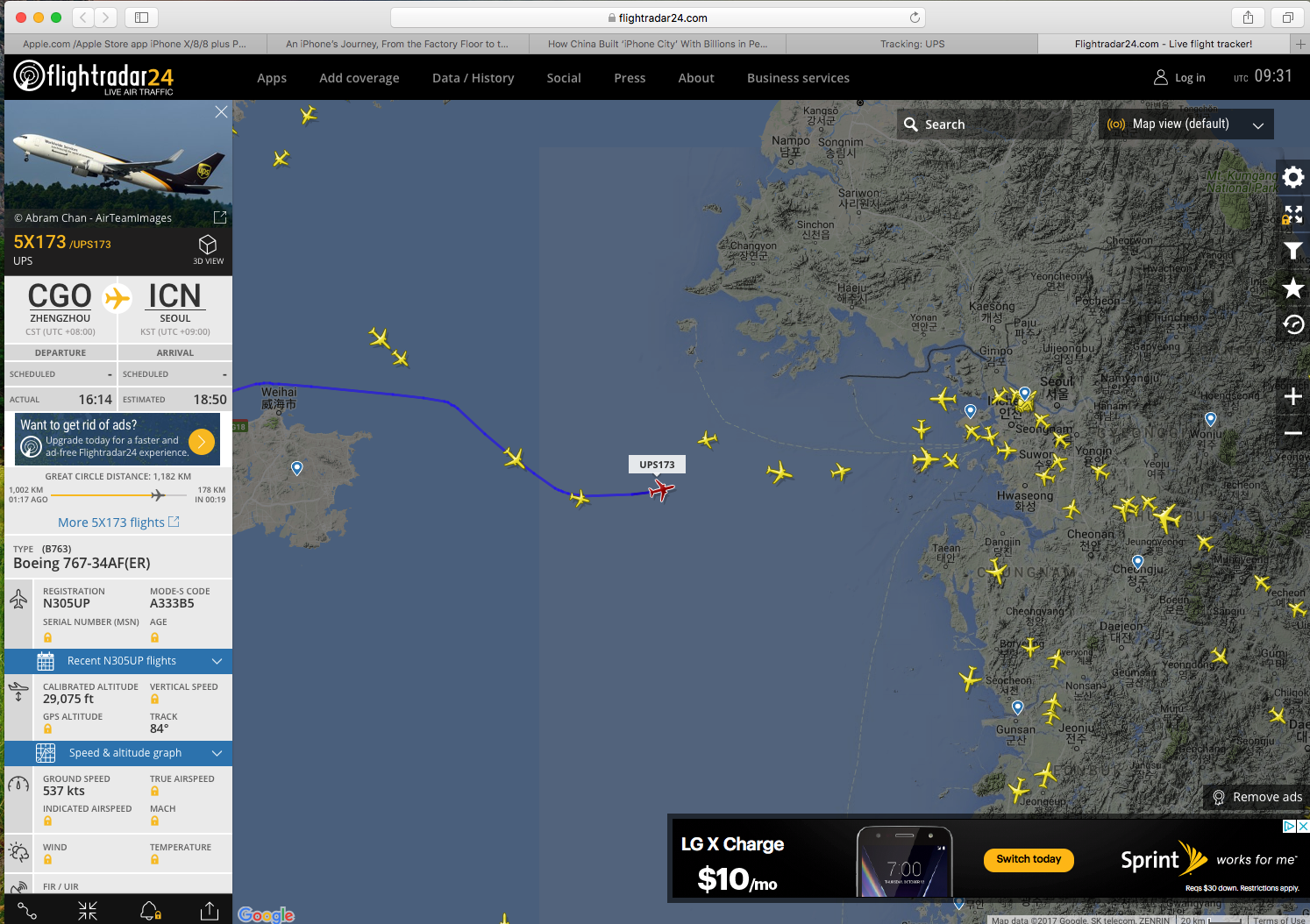
Task: Click the route toggle icon at panel bottom
Action: pyautogui.click(x=27, y=911)
